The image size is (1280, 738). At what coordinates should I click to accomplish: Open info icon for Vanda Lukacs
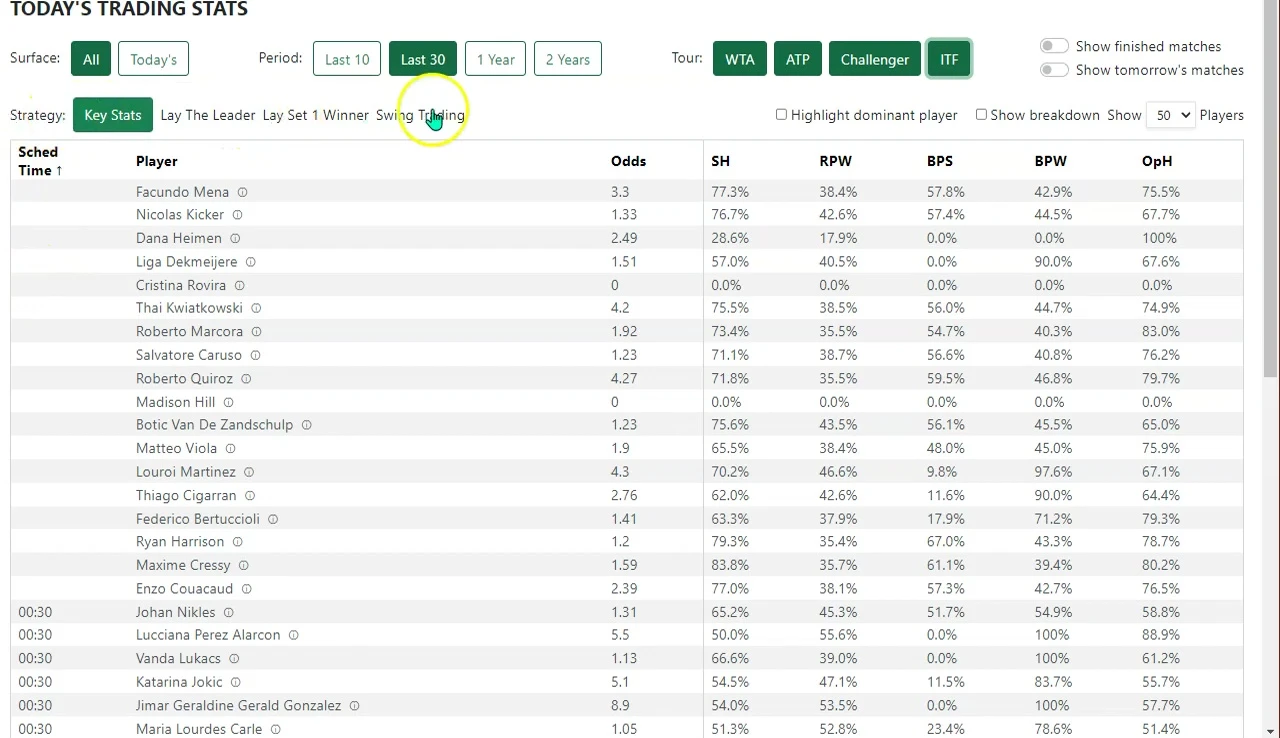click(x=234, y=659)
